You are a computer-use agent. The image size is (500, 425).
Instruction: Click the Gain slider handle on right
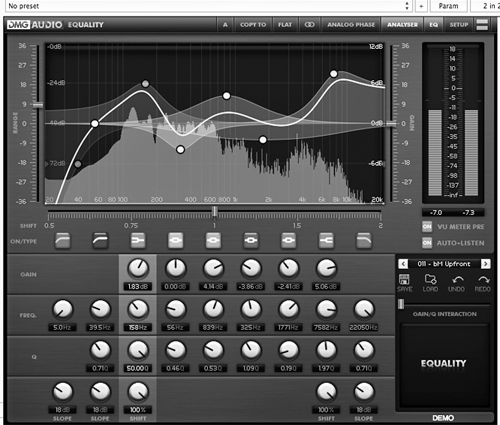click(392, 124)
